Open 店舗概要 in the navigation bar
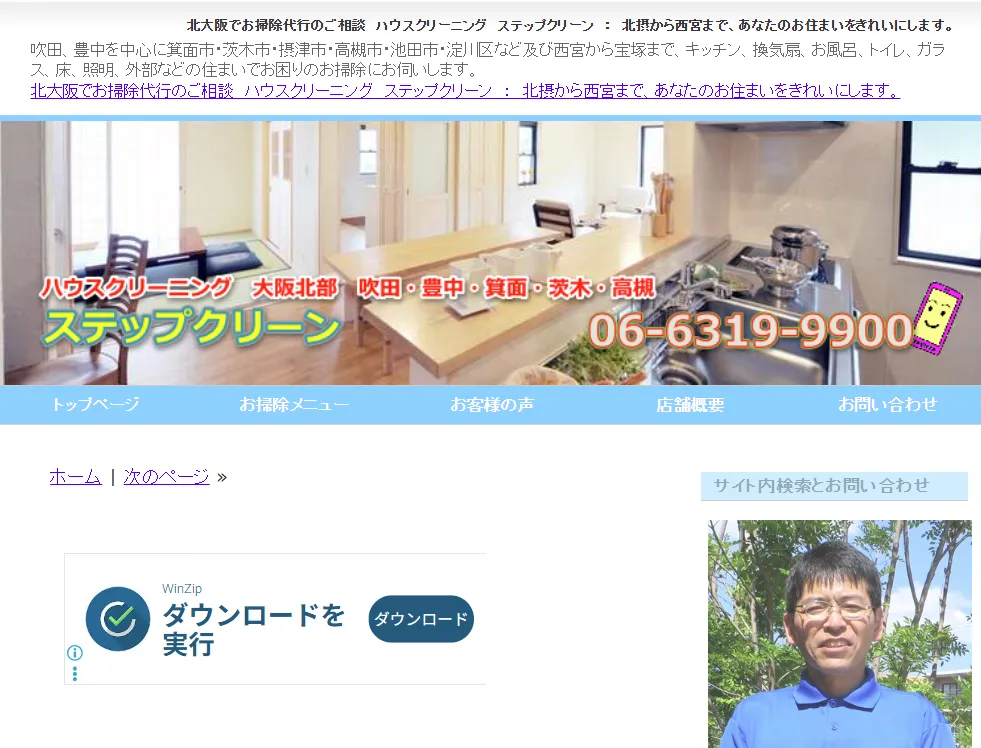This screenshot has height=748, width=981. pos(690,405)
